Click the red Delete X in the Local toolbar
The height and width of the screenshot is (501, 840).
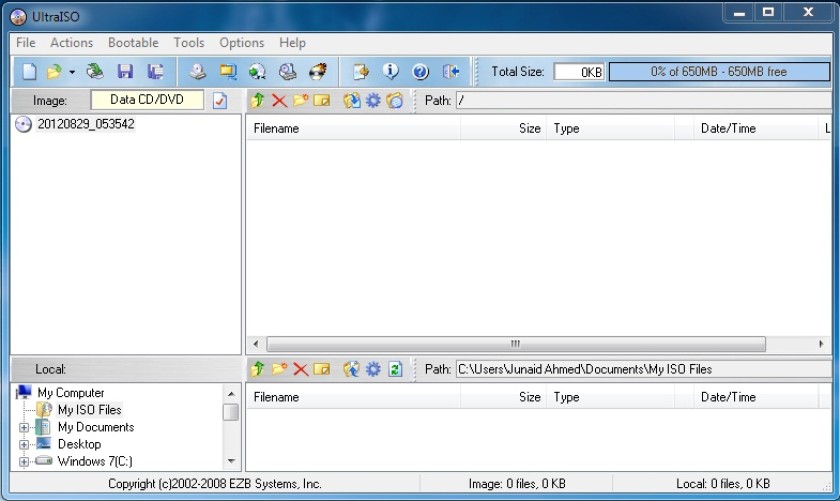301,369
